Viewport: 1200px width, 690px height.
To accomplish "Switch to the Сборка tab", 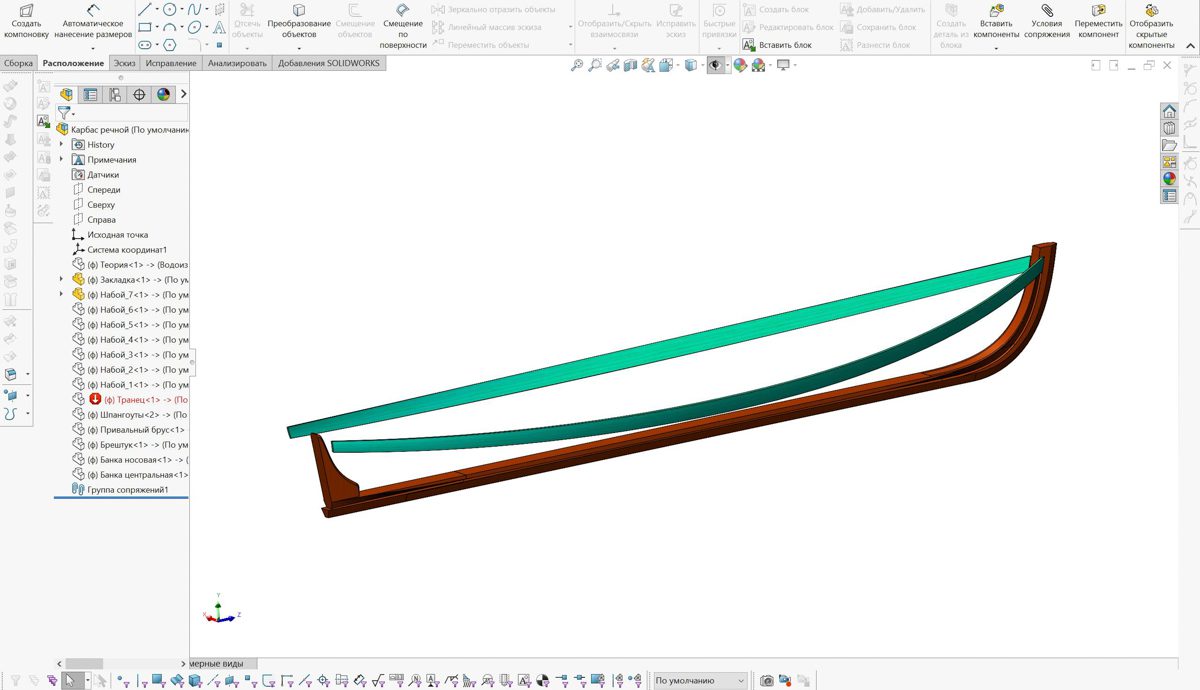I will click(x=18, y=63).
